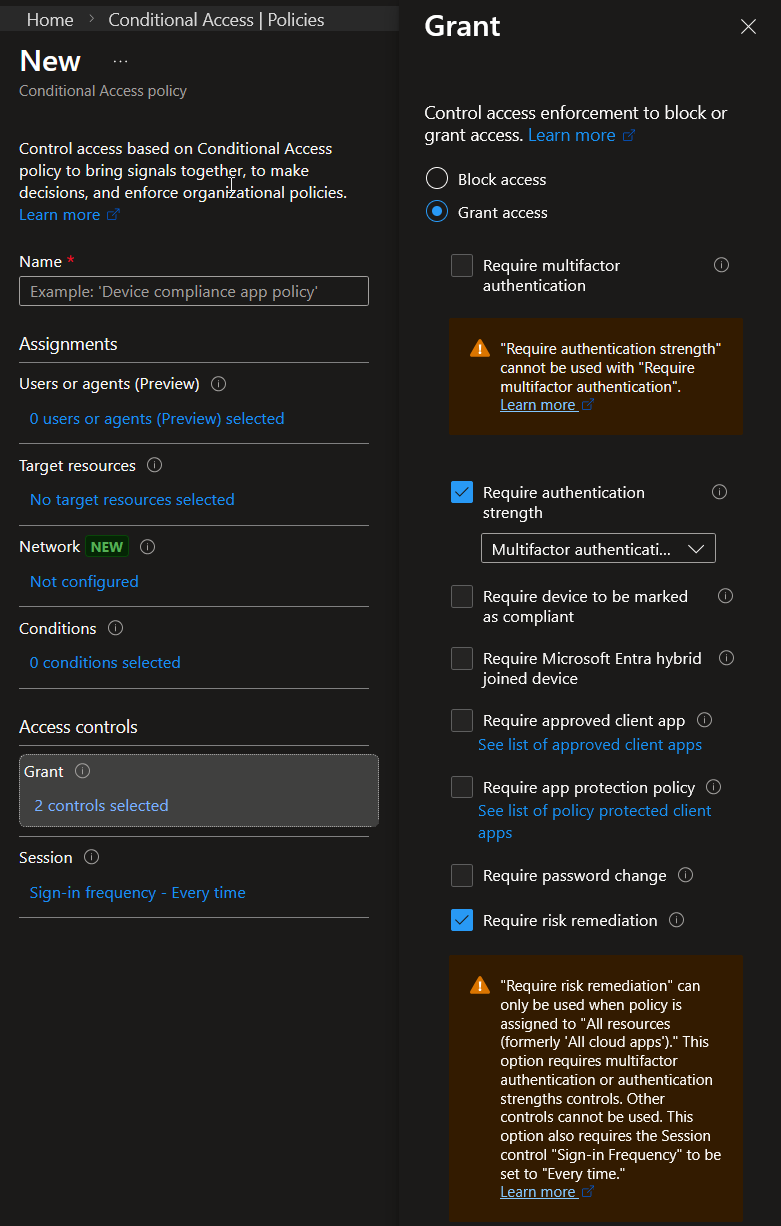Click info icon beside Target resources

pos(154,466)
